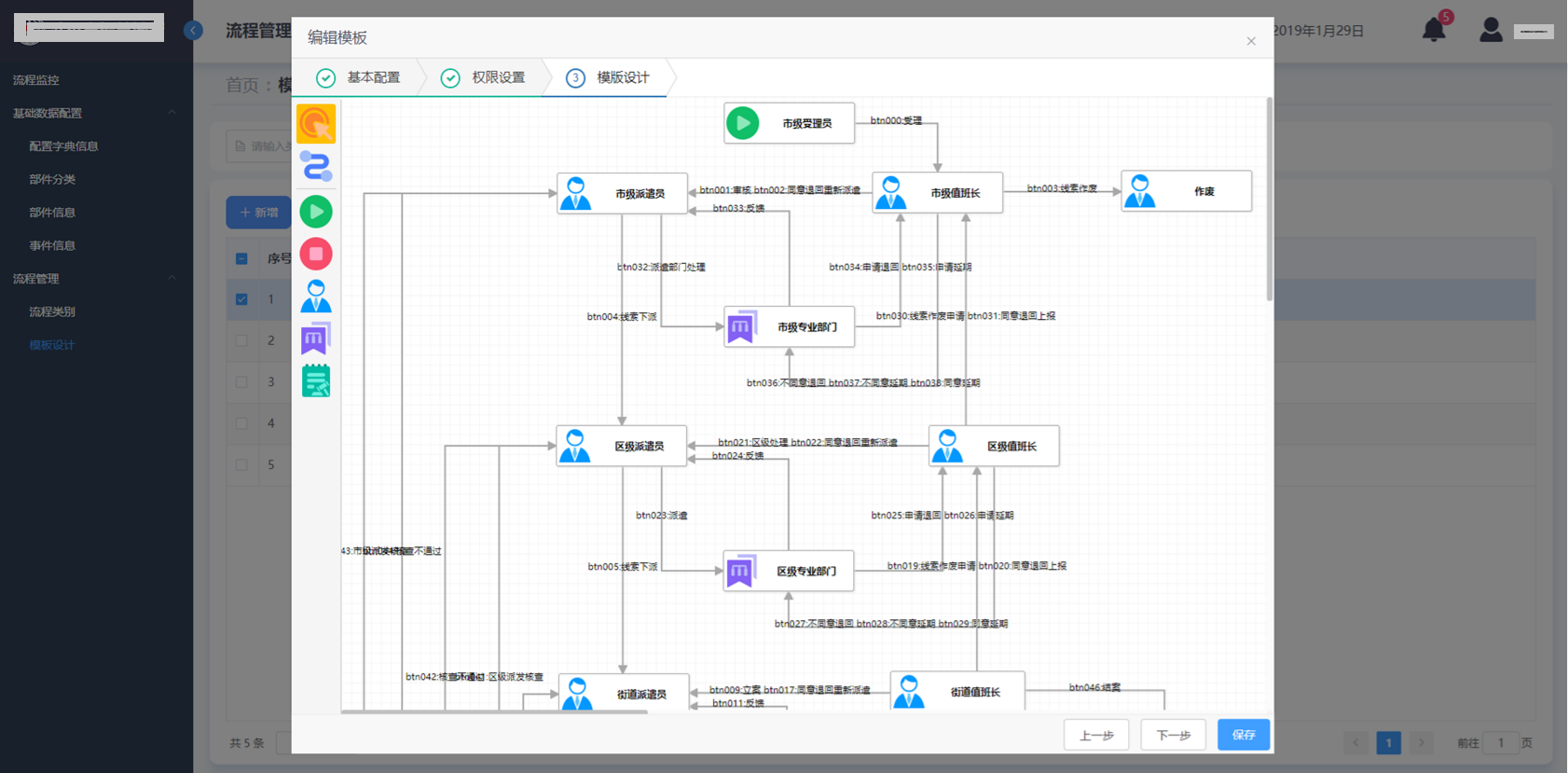Open the notification bell
This screenshot has width=1568, height=773.
point(1434,30)
